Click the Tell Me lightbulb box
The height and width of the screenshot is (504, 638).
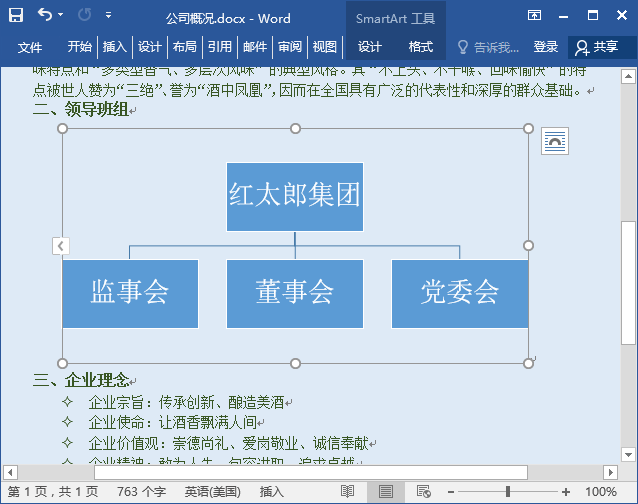(x=488, y=47)
